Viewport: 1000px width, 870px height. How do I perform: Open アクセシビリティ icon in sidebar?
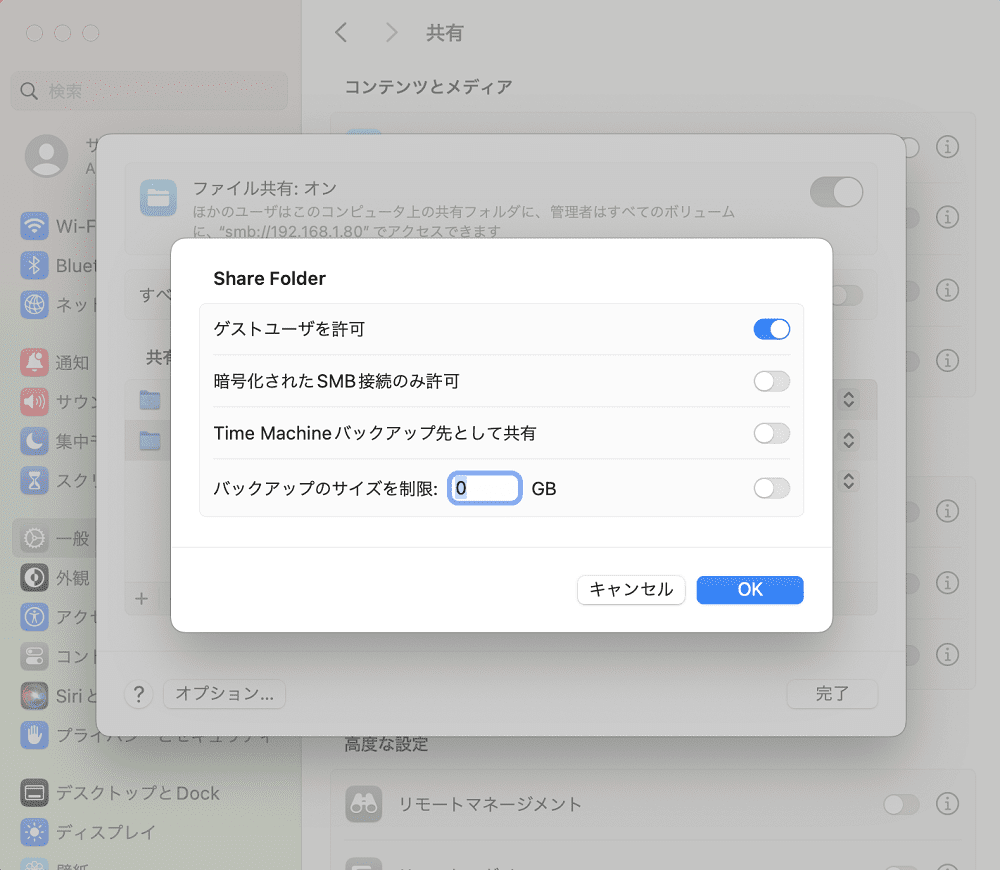point(34,617)
